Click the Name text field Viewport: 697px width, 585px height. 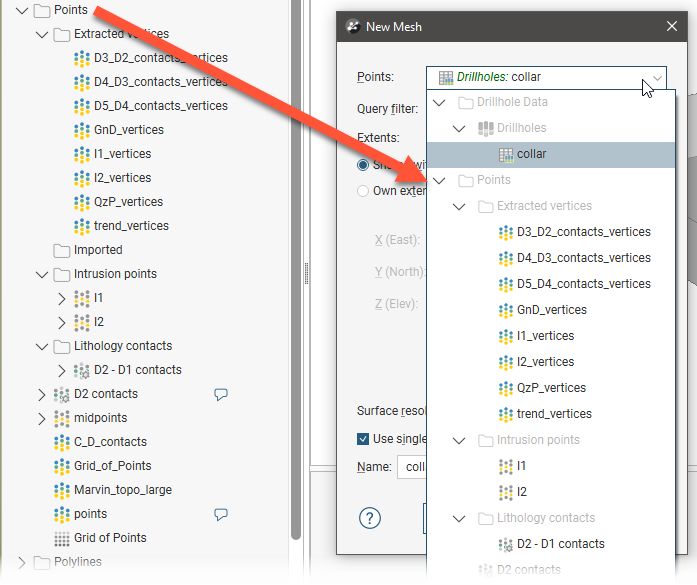(412, 467)
